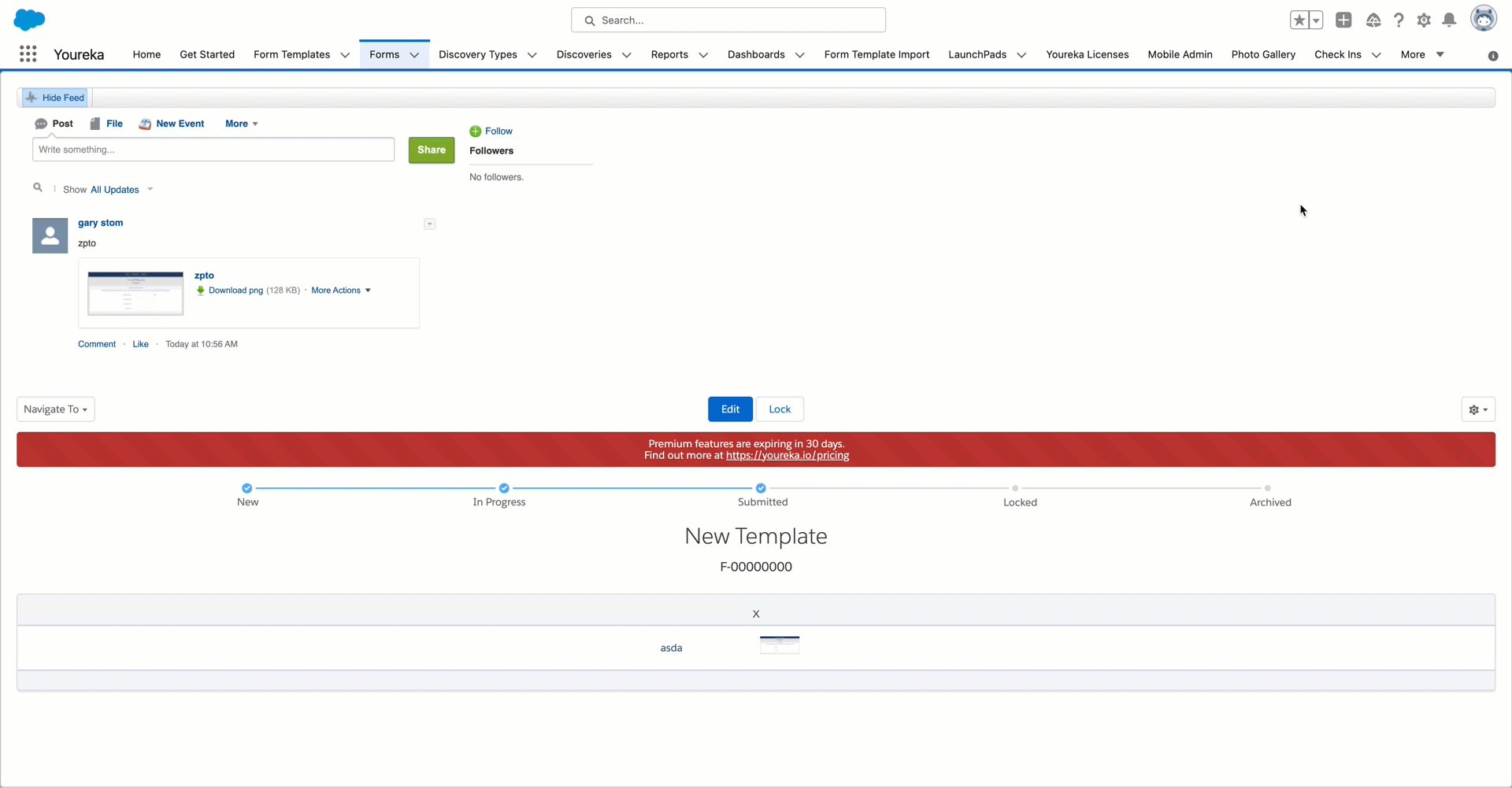Open the post options dropdown arrow
Viewport: 1512px width, 788px height.
(x=430, y=224)
